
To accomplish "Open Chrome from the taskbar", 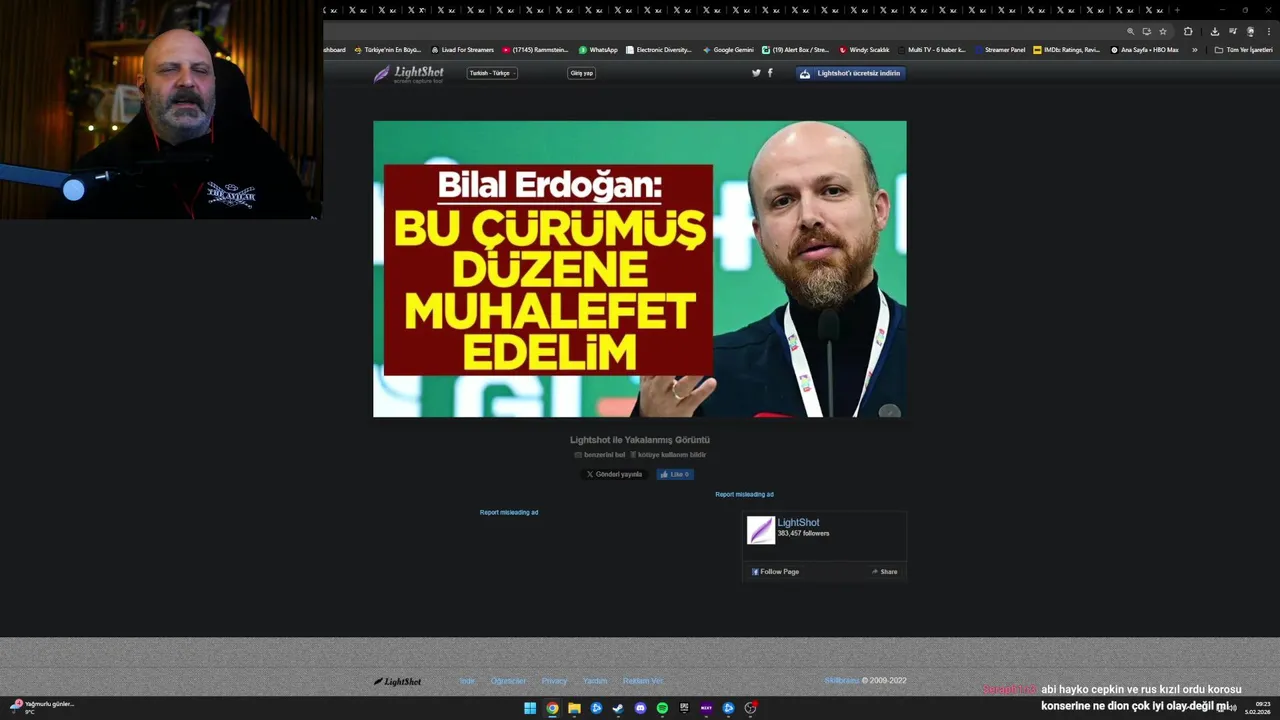I will 552,708.
